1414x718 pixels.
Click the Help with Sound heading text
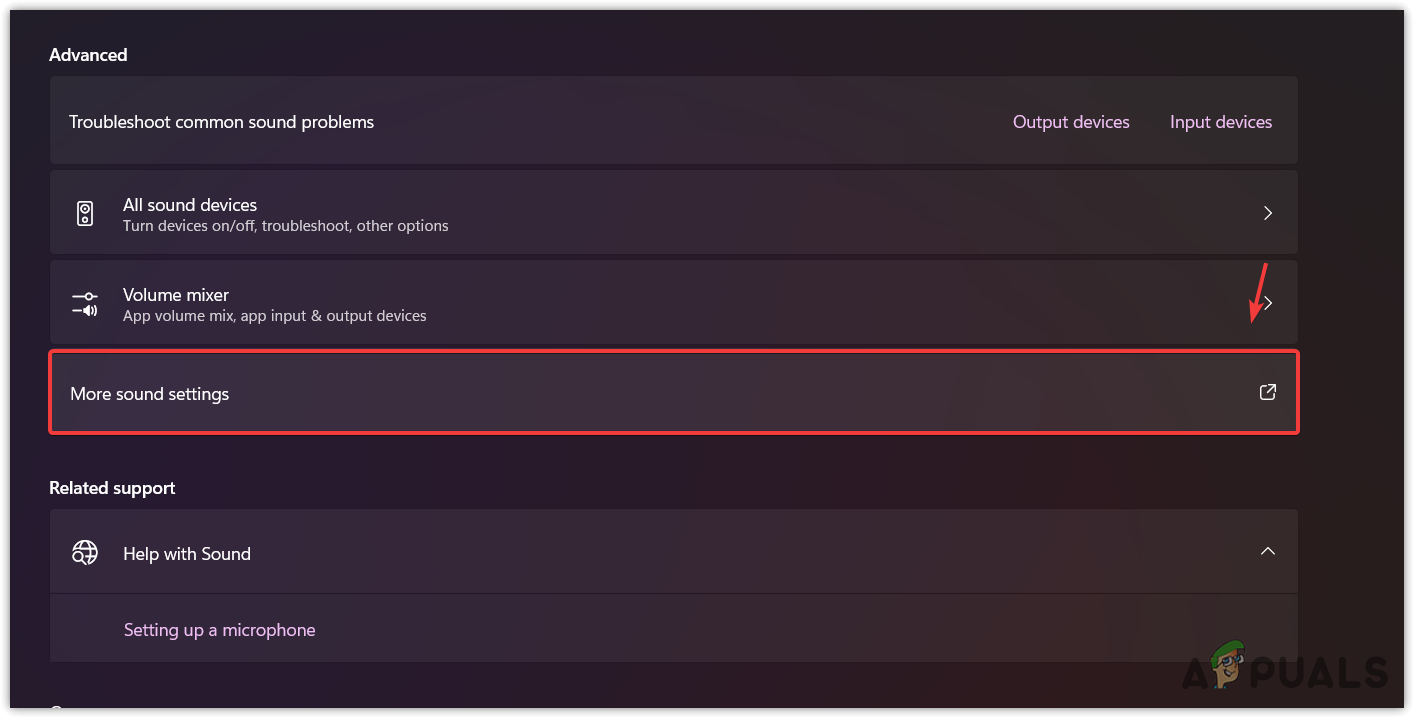coord(187,554)
